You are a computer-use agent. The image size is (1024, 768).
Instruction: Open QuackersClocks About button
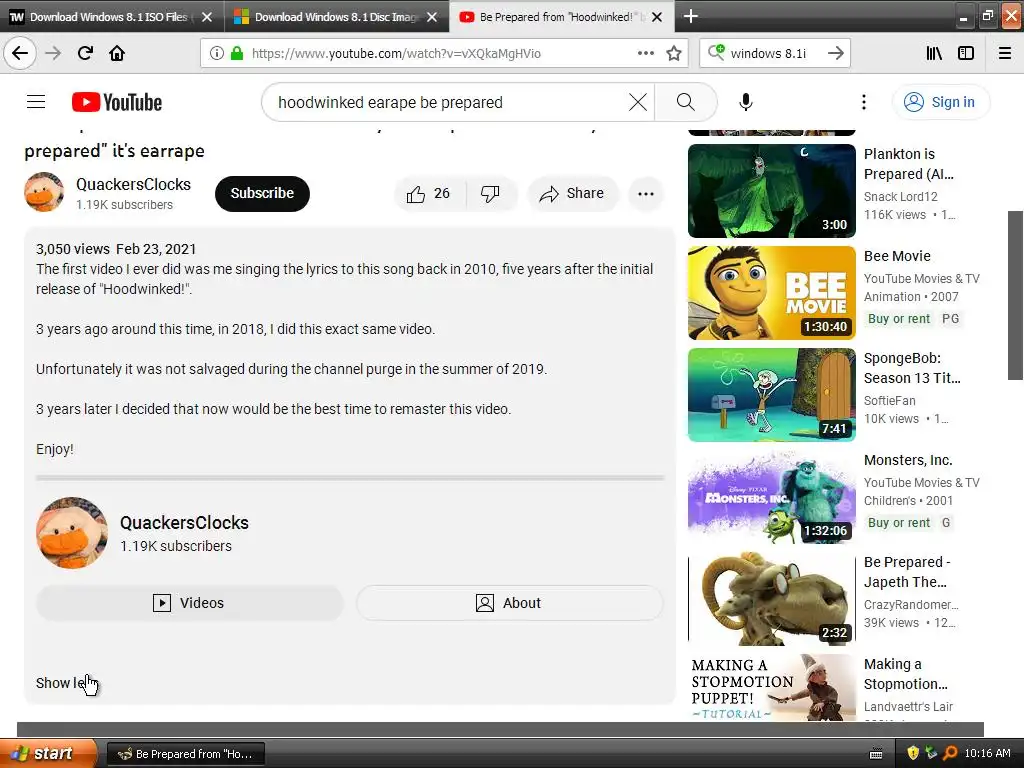tap(509, 603)
